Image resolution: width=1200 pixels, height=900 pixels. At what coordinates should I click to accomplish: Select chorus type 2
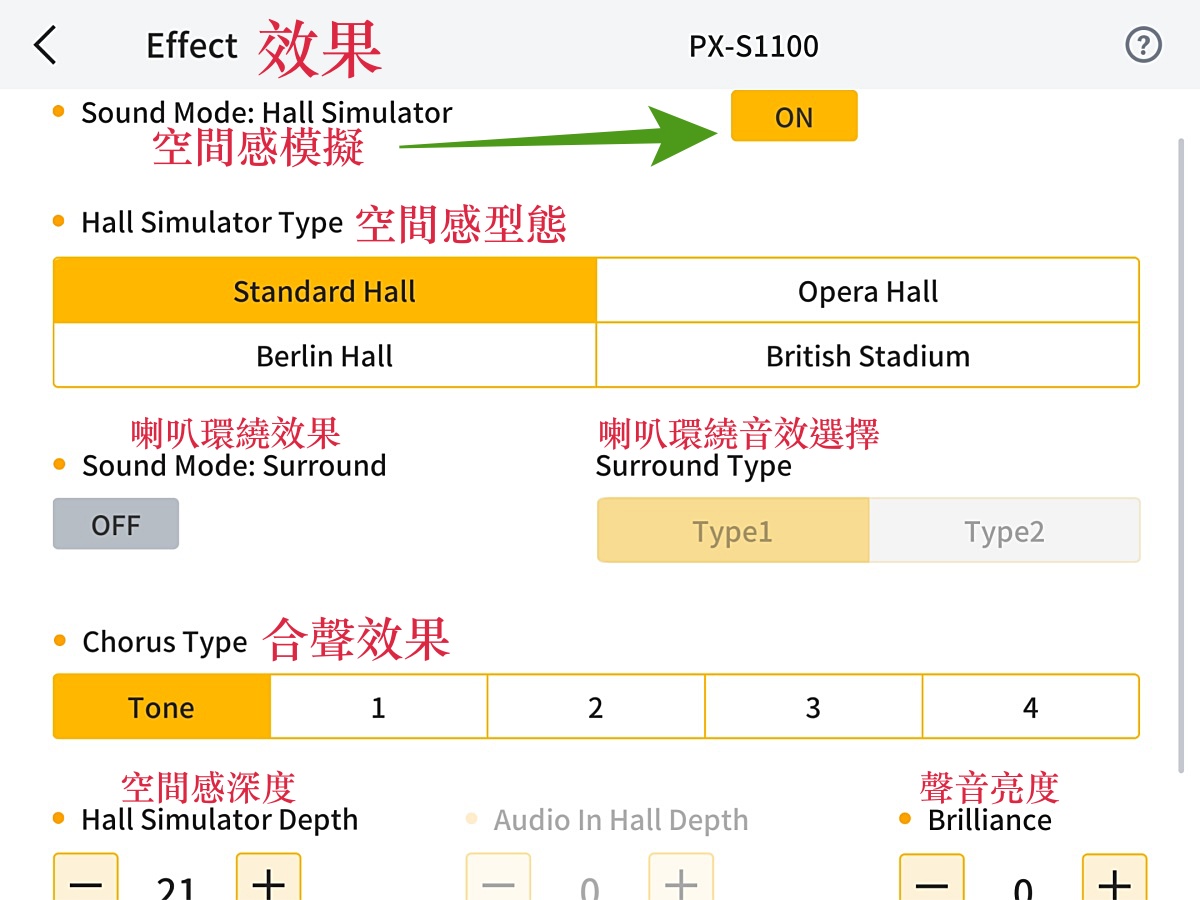(x=596, y=707)
